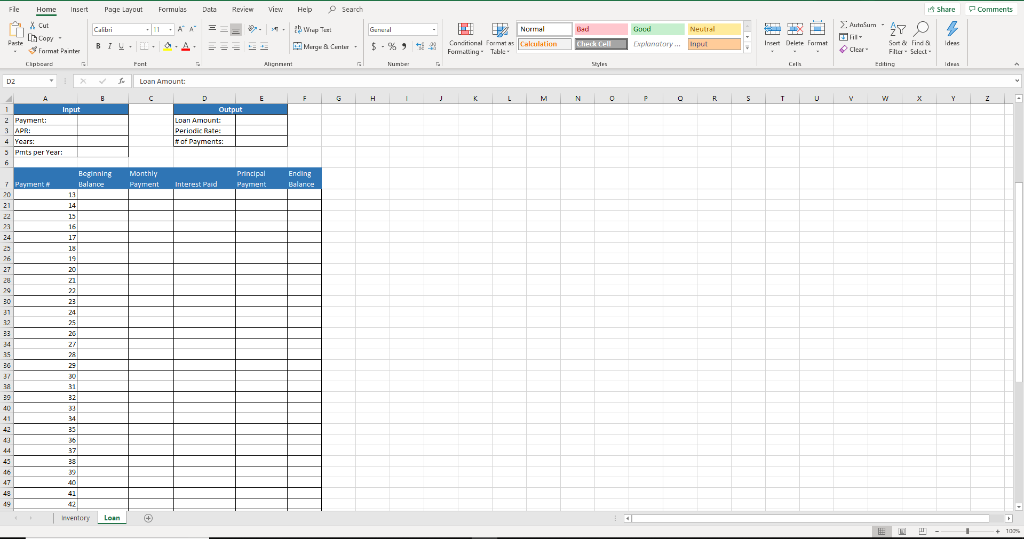Open the General number format dropdown
1024x539 pixels.
point(434,29)
